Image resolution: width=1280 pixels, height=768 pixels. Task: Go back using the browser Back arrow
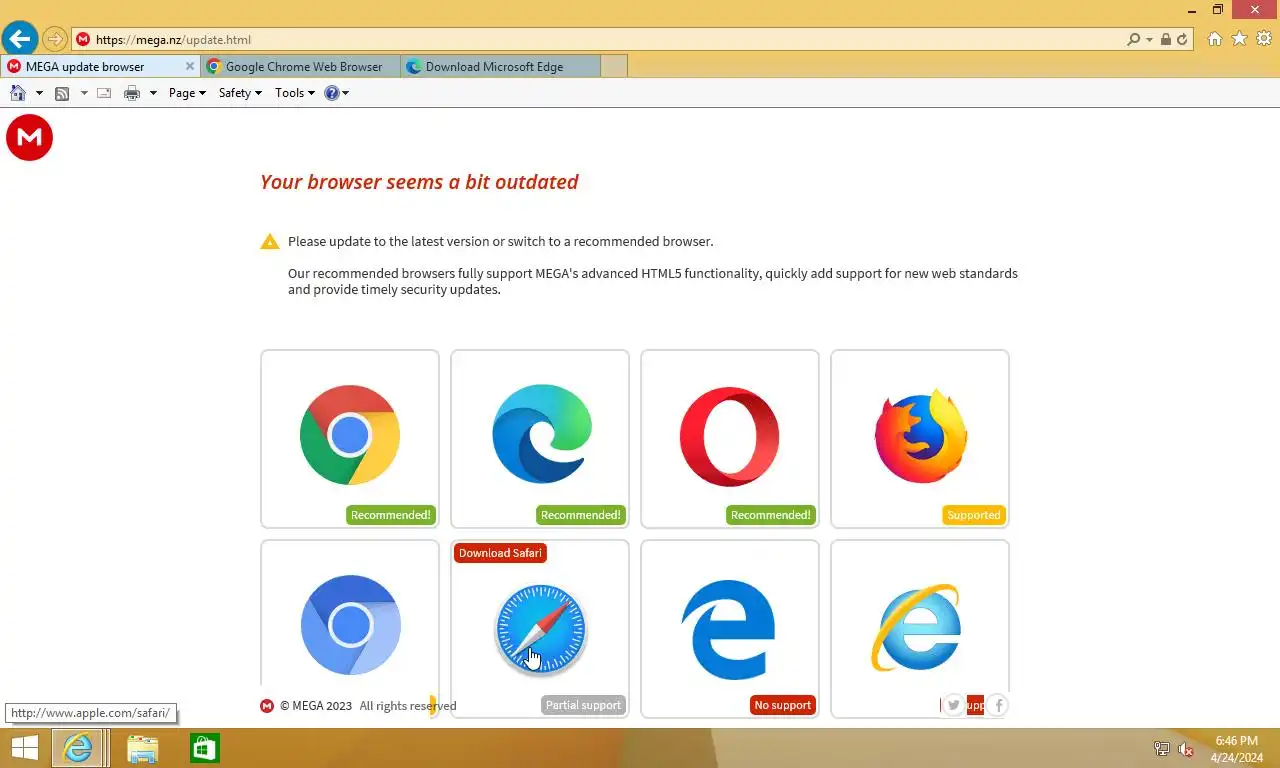click(19, 39)
